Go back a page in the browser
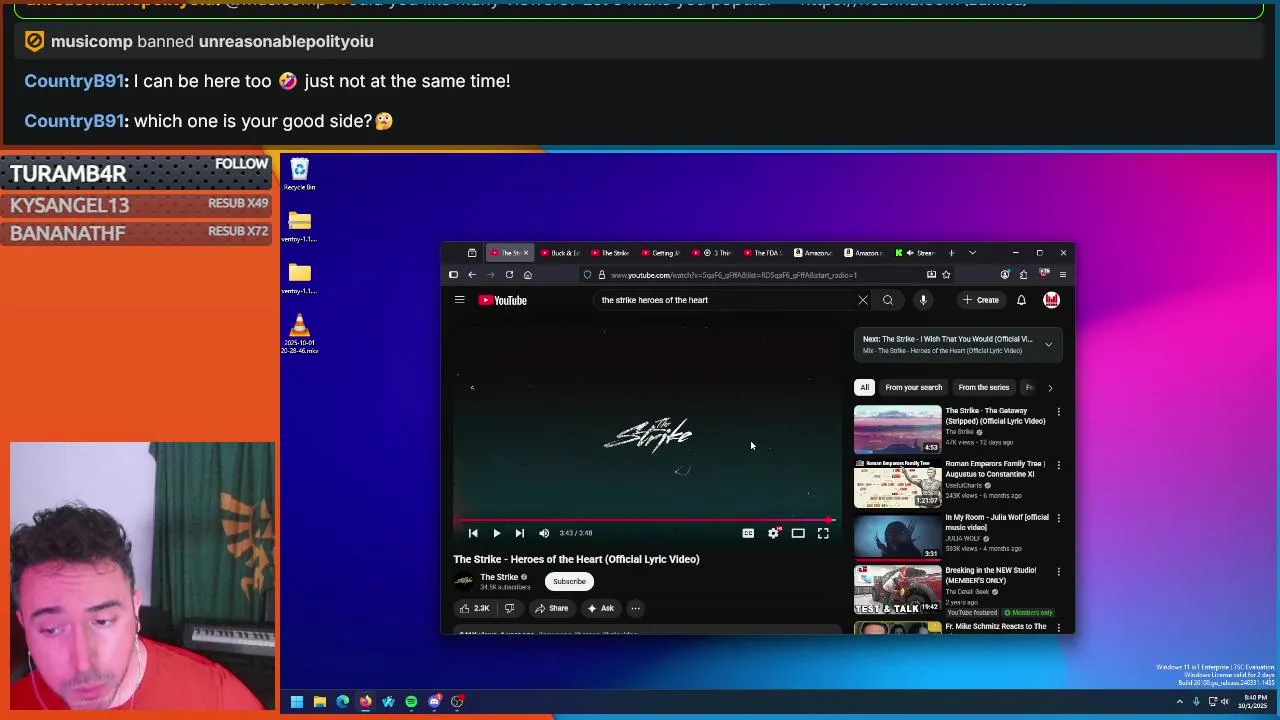Image resolution: width=1280 pixels, height=720 pixels. [472, 275]
